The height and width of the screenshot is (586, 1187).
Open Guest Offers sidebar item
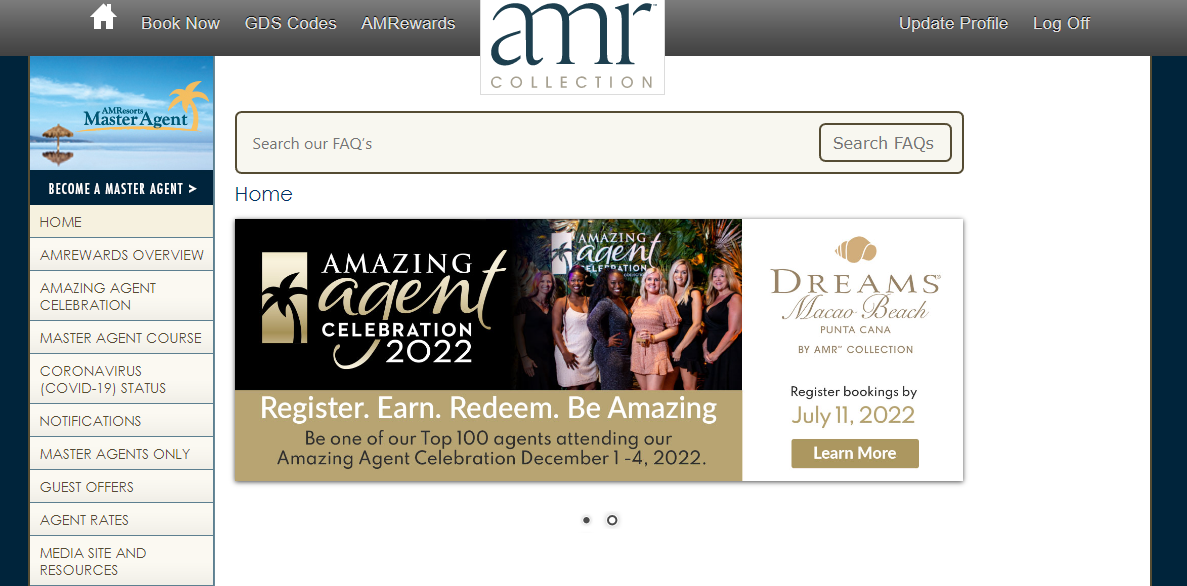pyautogui.click(x=122, y=487)
